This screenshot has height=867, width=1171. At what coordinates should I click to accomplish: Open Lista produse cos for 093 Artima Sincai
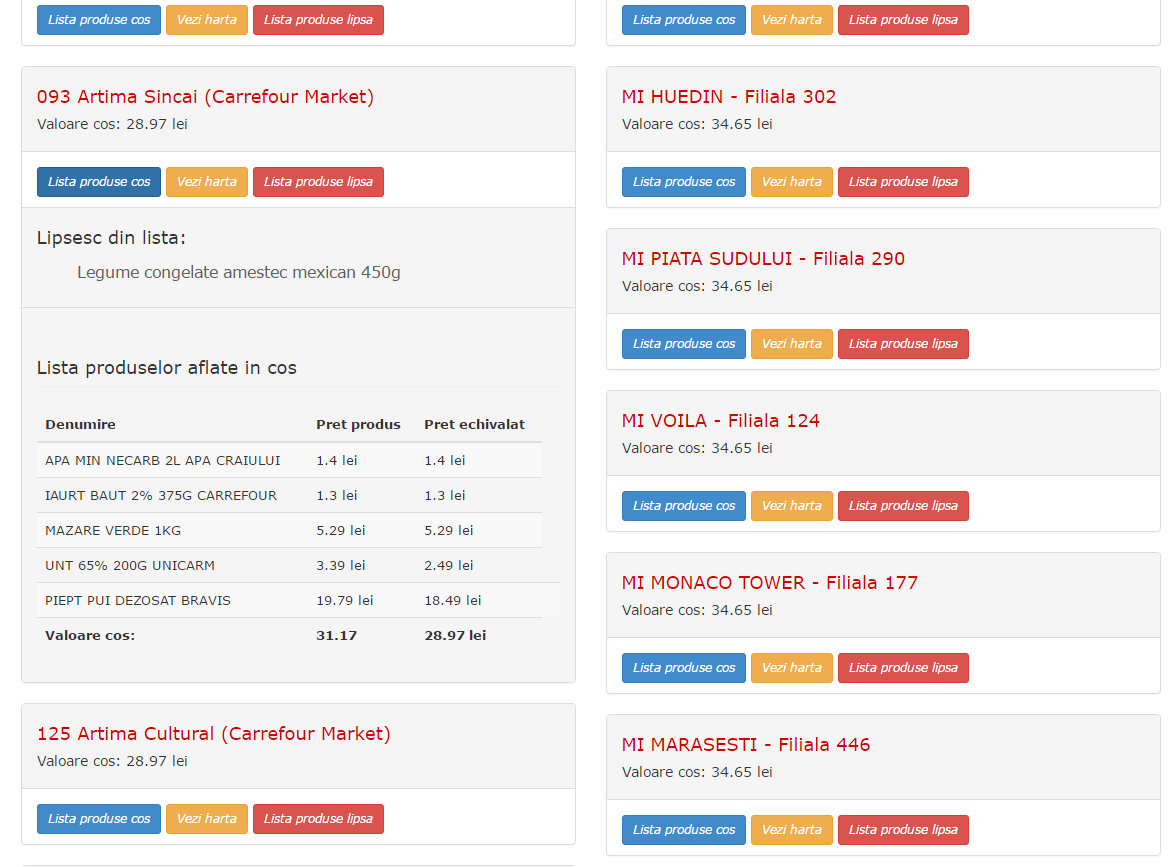pos(99,181)
